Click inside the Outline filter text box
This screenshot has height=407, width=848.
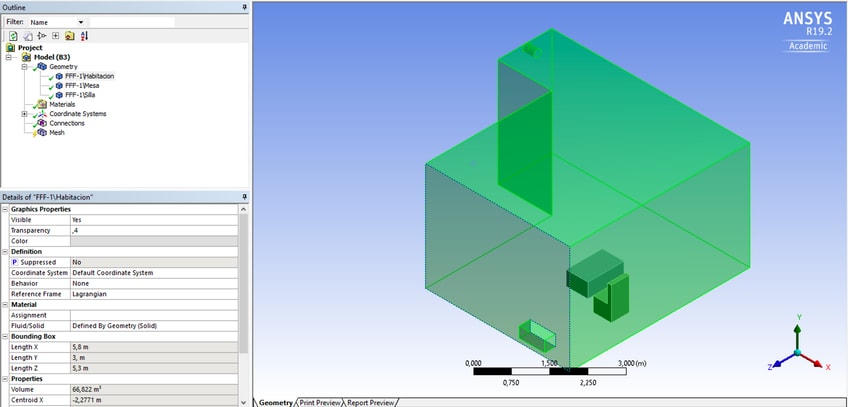tap(132, 22)
